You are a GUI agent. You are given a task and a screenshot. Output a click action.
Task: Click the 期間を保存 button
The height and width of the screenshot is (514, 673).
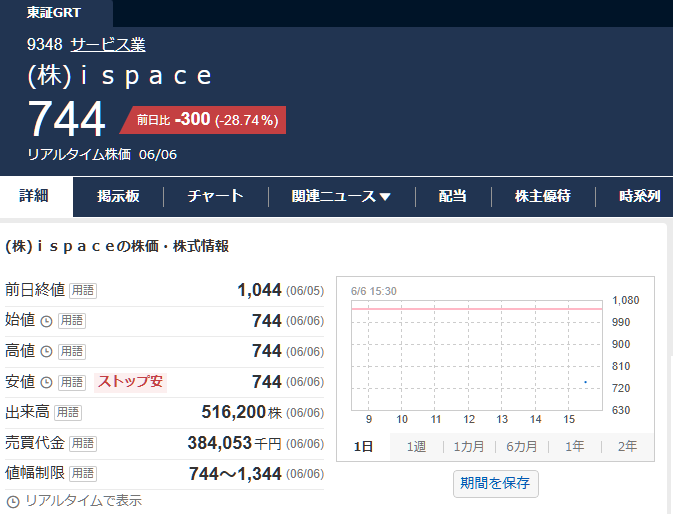[495, 484]
